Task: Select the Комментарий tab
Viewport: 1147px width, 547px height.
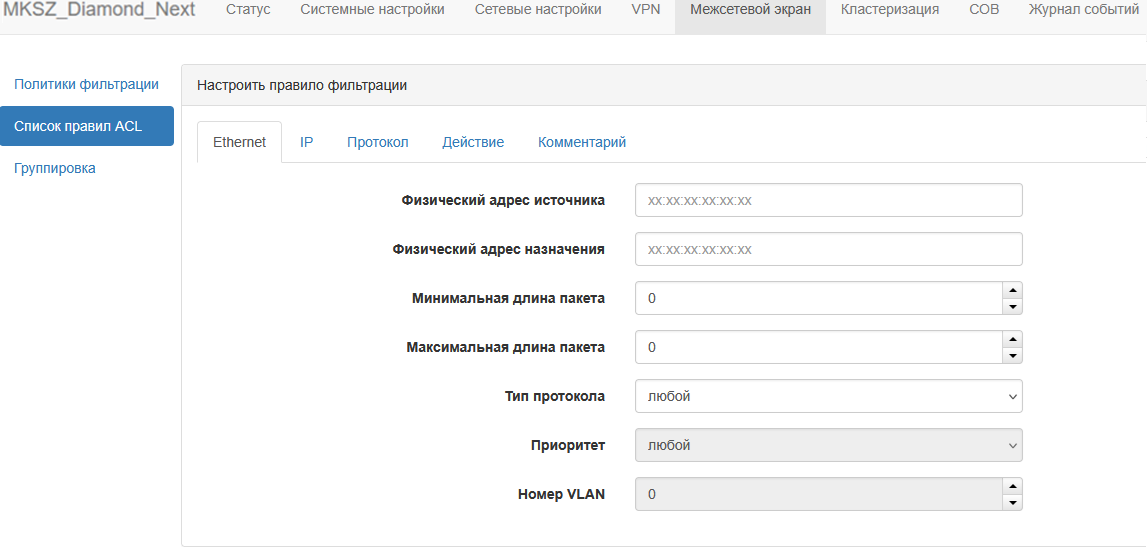Action: 582,142
